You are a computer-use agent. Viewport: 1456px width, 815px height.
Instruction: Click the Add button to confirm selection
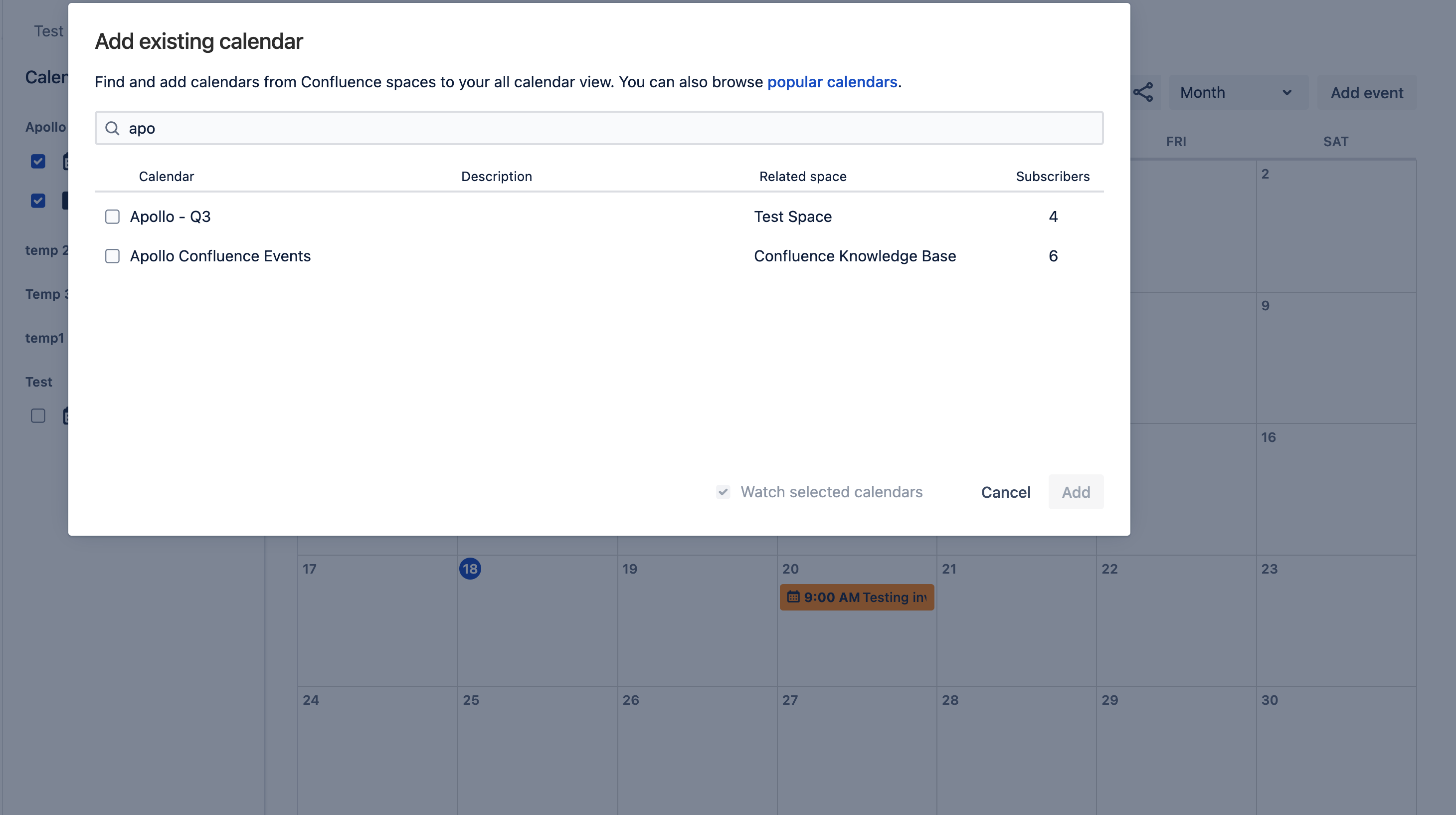[1076, 491]
